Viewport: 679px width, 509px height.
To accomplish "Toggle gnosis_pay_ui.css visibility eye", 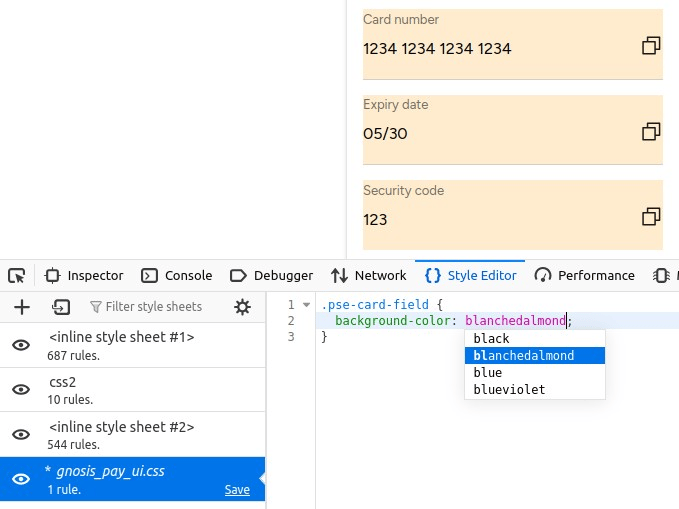I will point(21,479).
